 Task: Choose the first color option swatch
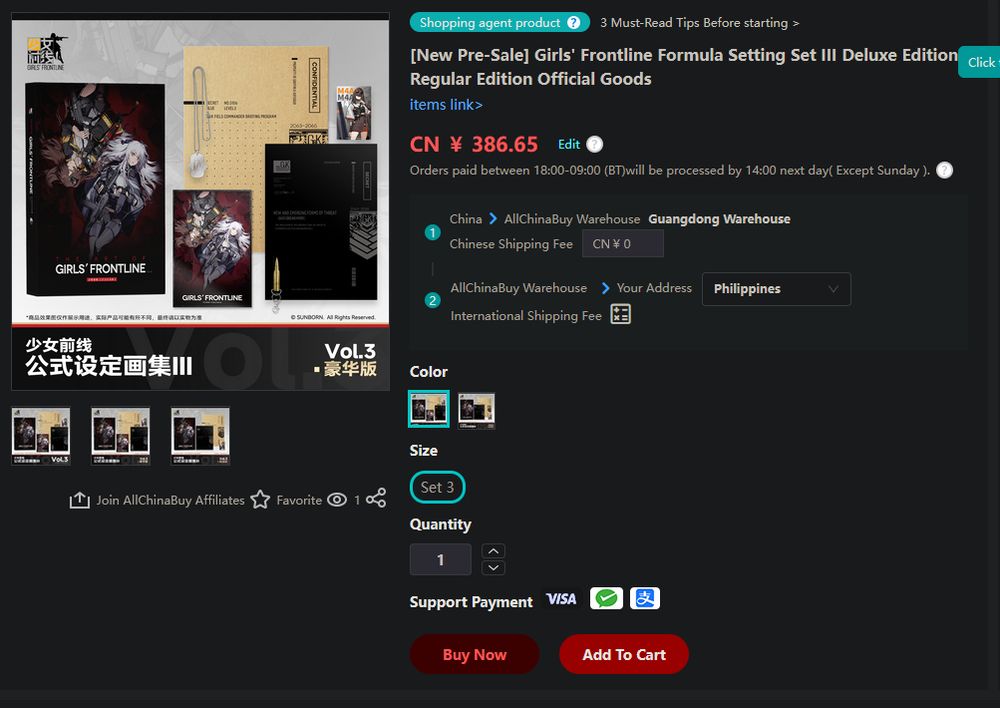[429, 409]
